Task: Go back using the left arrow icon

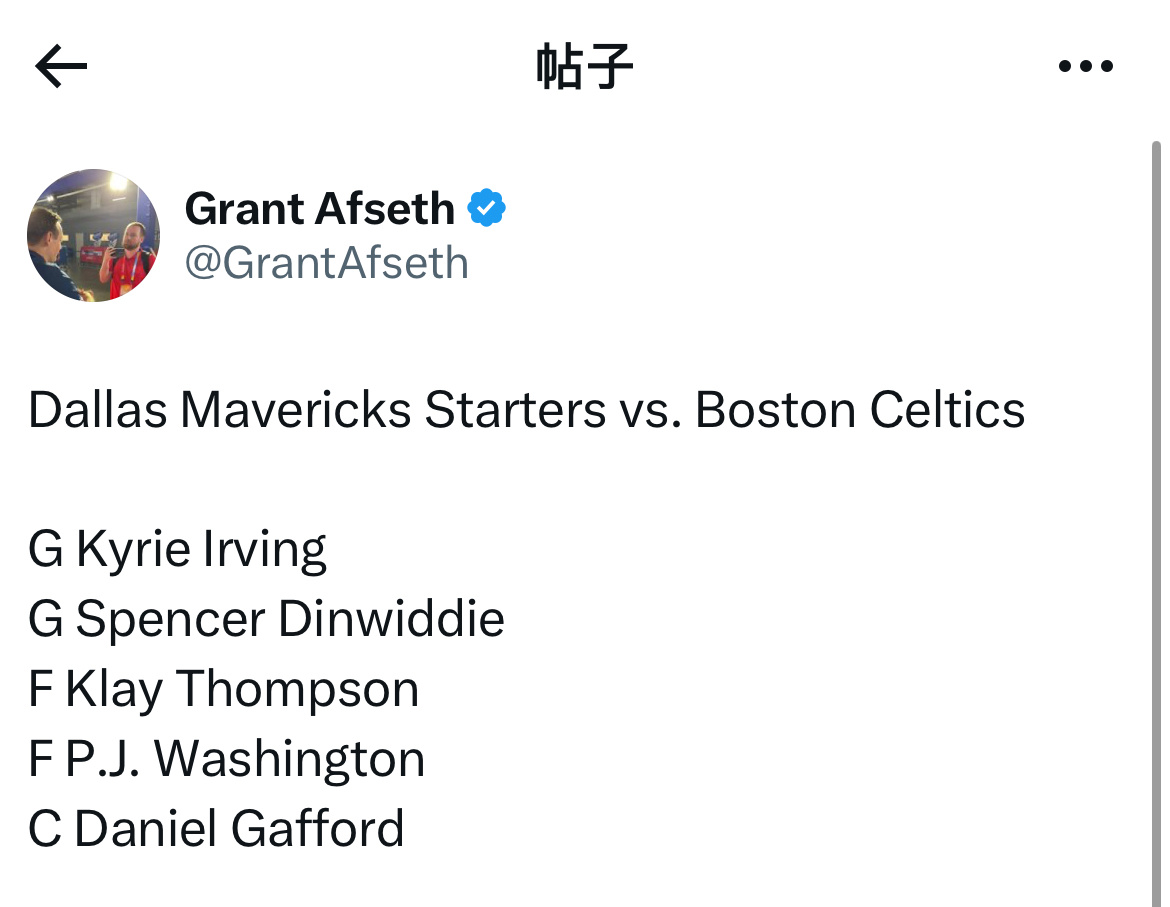Action: 61,66
